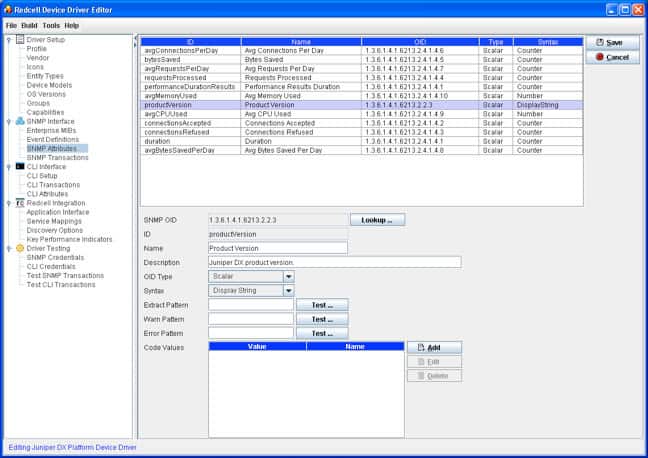648x458 pixels.
Task: Select Test CLI Transactions in the tree
Action: coord(61,285)
